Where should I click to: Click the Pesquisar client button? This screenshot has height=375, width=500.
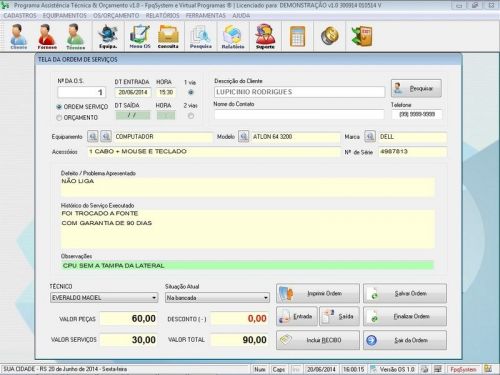(x=416, y=88)
